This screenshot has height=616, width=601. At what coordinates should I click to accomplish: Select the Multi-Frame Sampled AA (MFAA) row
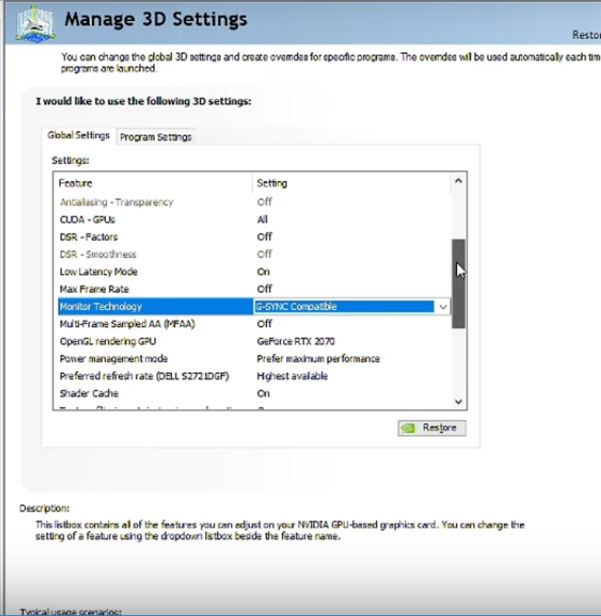click(254, 324)
